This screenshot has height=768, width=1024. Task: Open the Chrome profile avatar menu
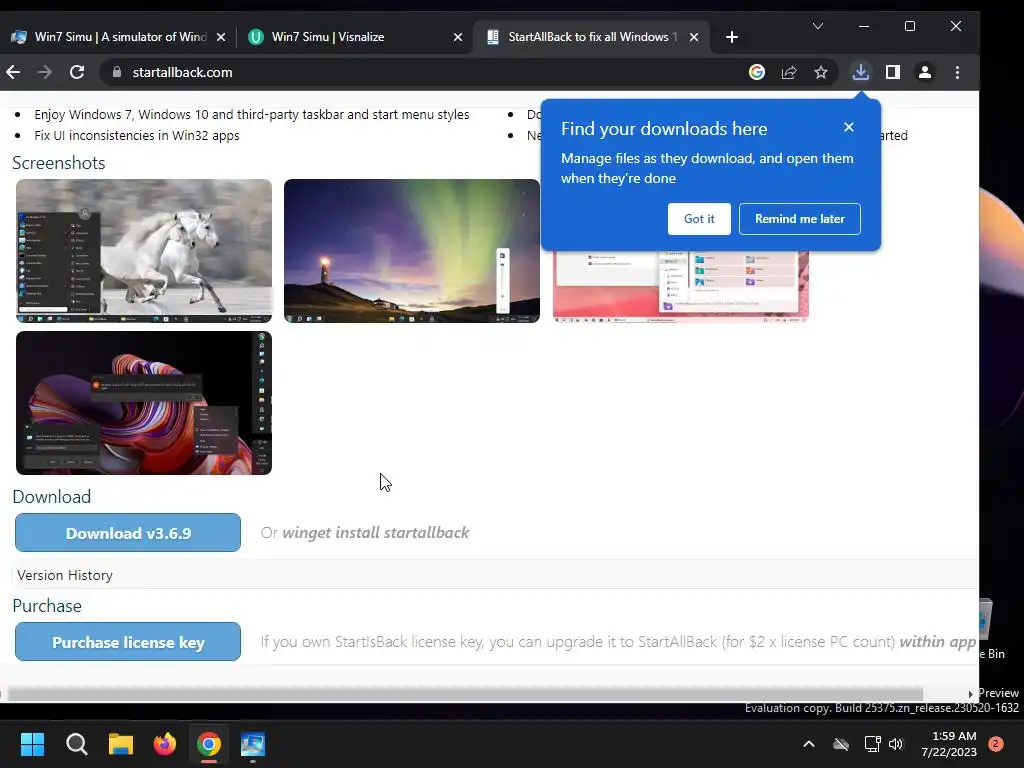point(925,72)
